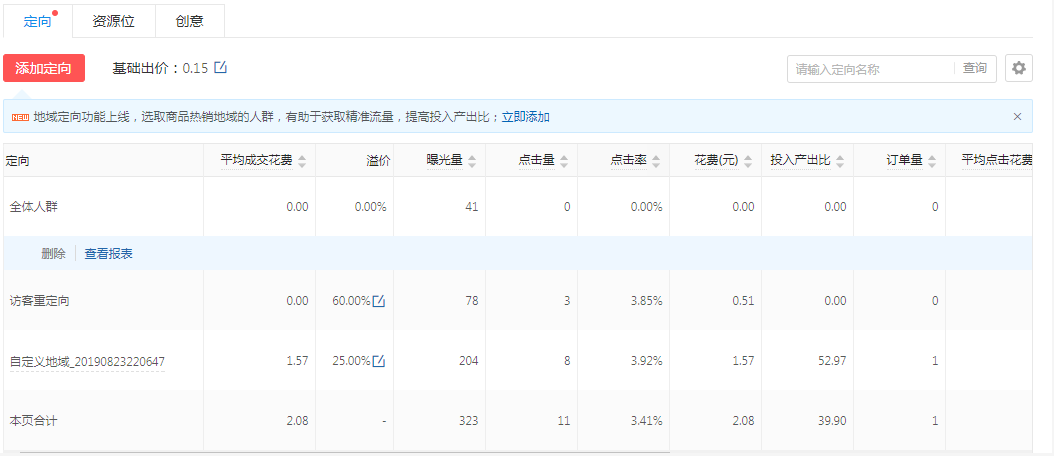
Task: Click the 查询 search button
Action: (x=975, y=69)
